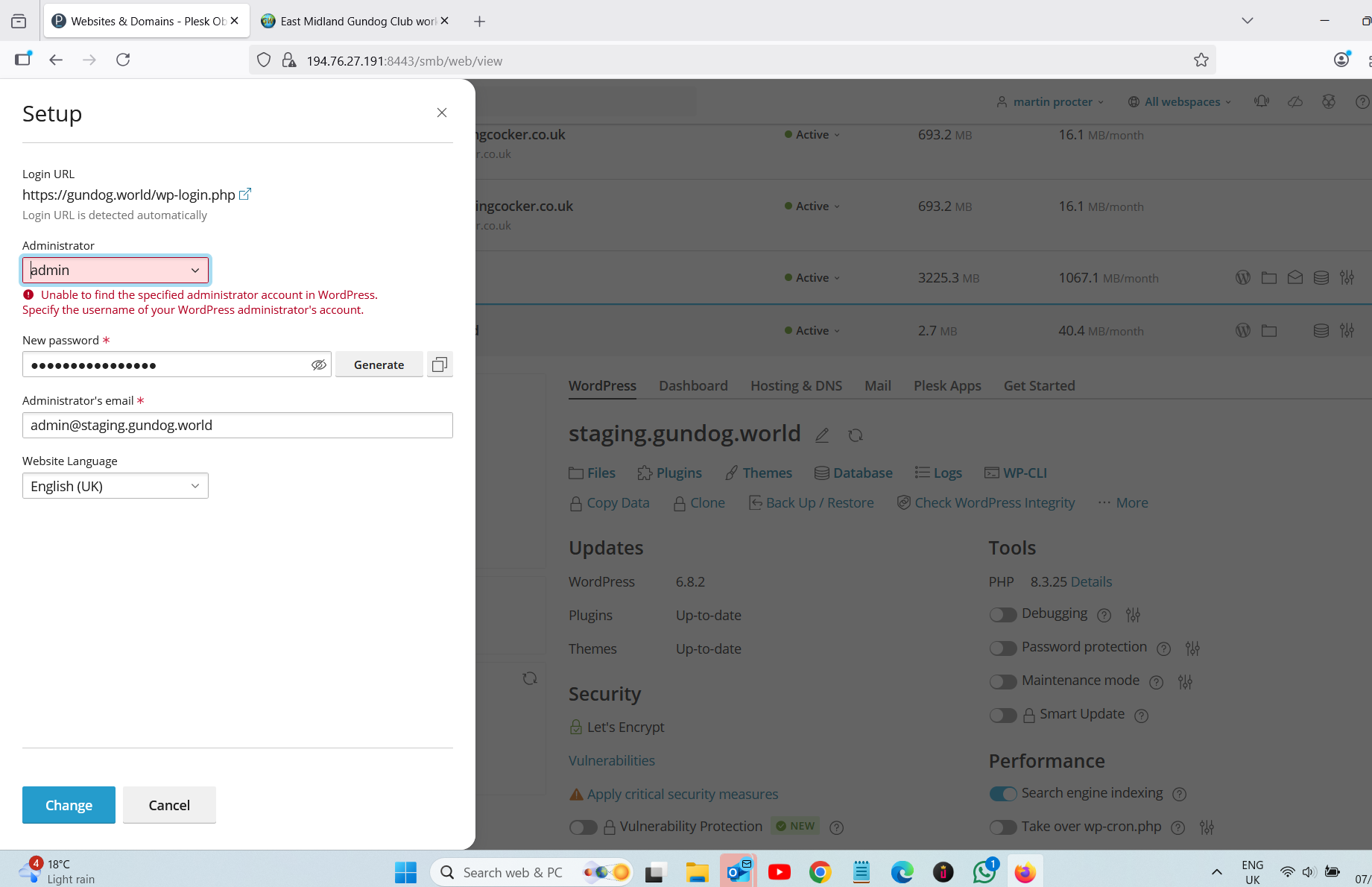The image size is (1372, 887).
Task: Turn on Maintenance mode toggle
Action: point(1003,682)
